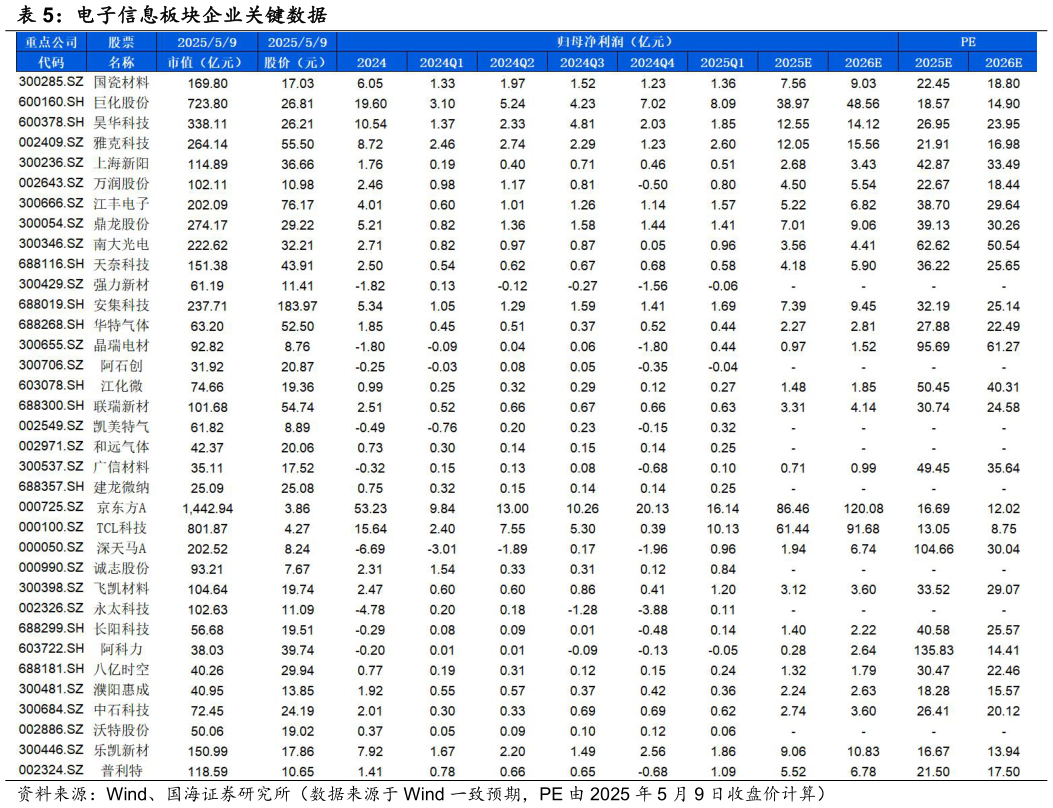The height and width of the screenshot is (808, 1053).
Task: Click stock code 002324.SZ in last row
Action: [50, 771]
